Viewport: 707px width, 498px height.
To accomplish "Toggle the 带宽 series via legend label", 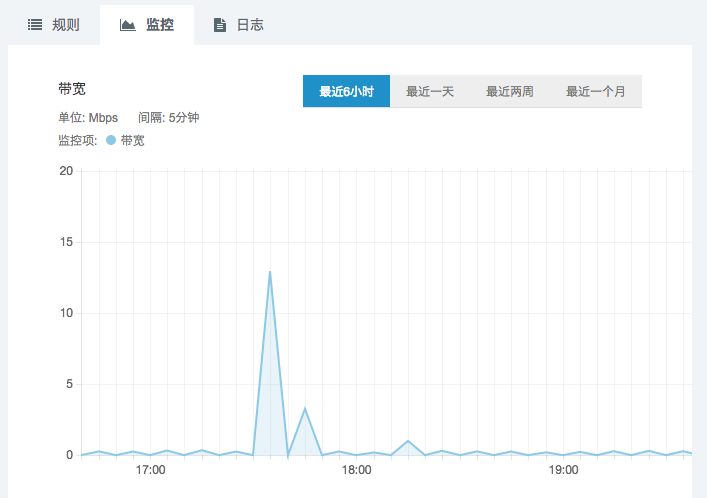I will tap(132, 141).
